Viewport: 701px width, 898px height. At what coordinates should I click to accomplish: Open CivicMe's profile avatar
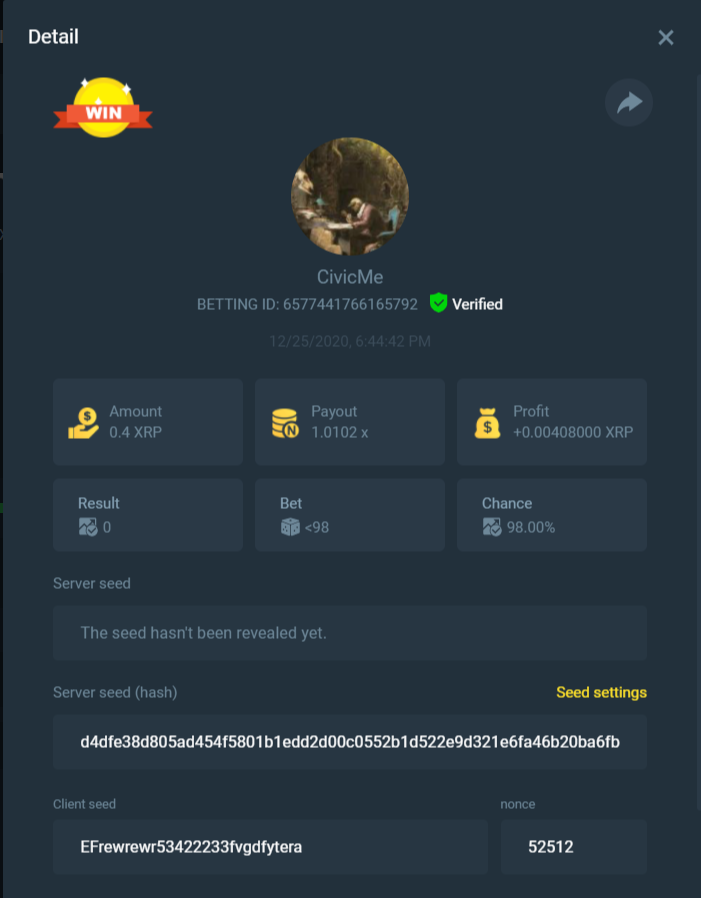click(350, 196)
